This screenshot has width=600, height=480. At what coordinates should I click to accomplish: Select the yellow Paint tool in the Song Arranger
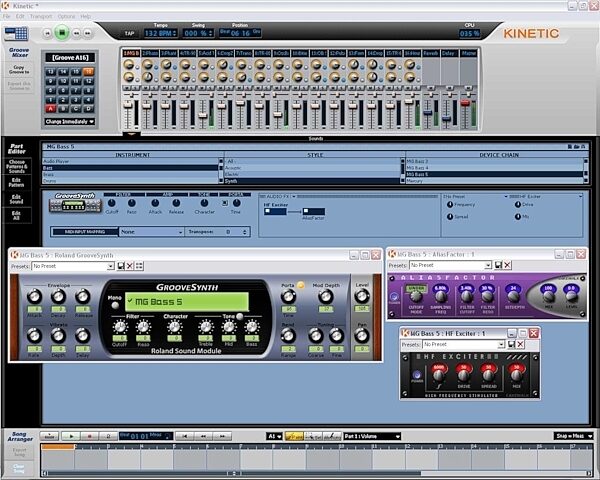pos(294,436)
